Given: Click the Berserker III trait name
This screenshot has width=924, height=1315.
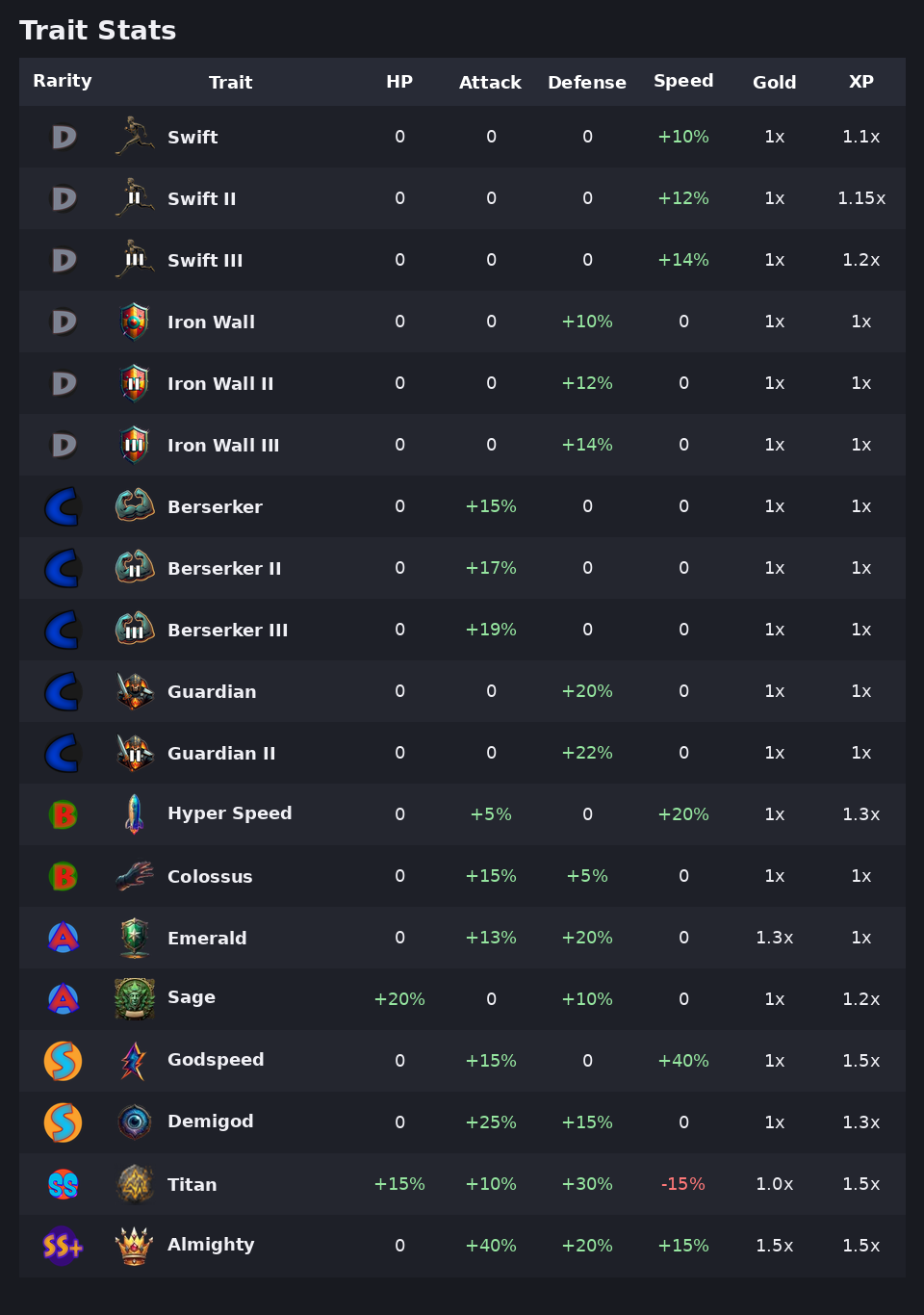Looking at the screenshot, I should [228, 630].
